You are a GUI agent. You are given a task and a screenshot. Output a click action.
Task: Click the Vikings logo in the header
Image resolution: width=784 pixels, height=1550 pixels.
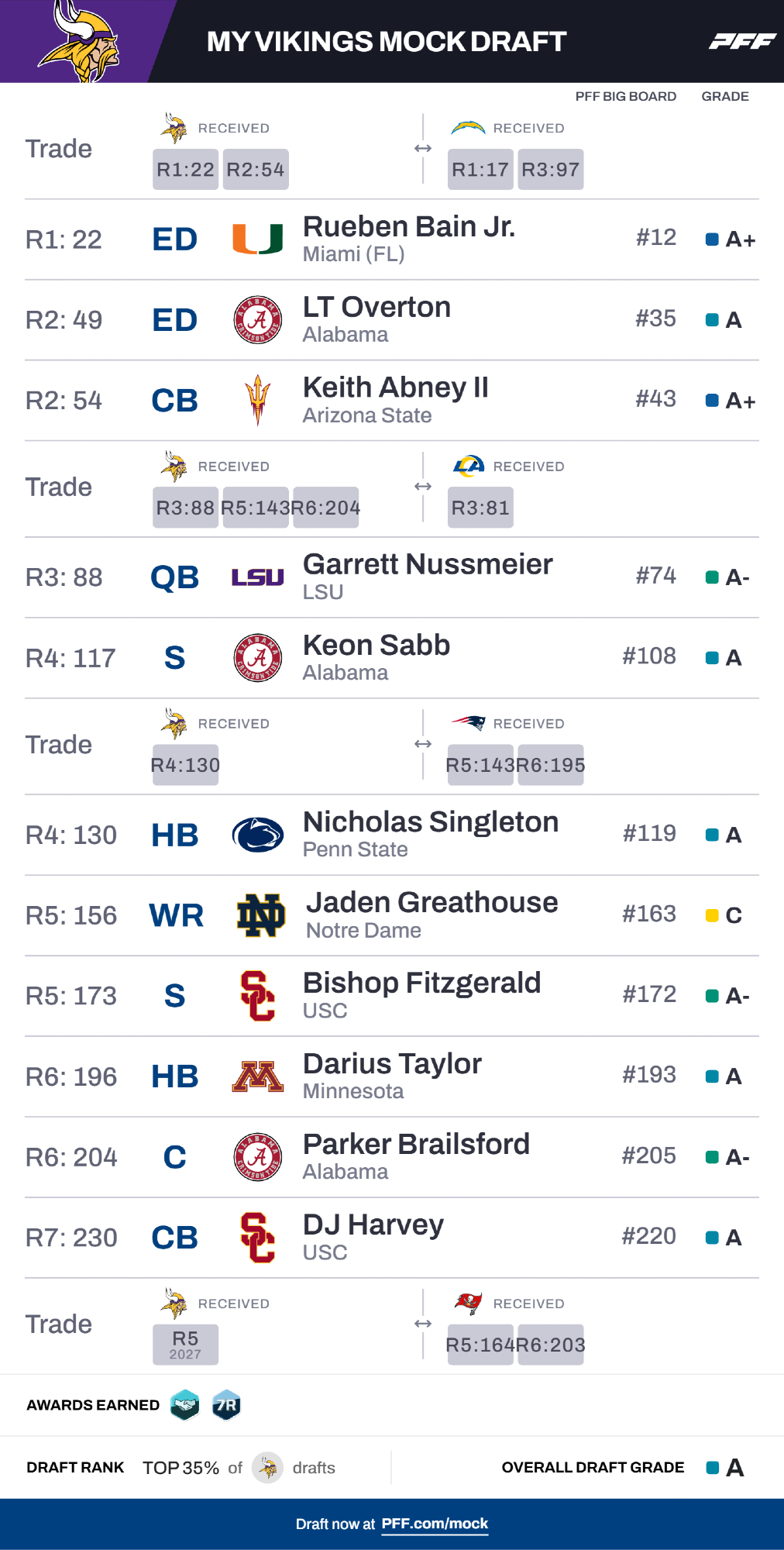pos(78,42)
